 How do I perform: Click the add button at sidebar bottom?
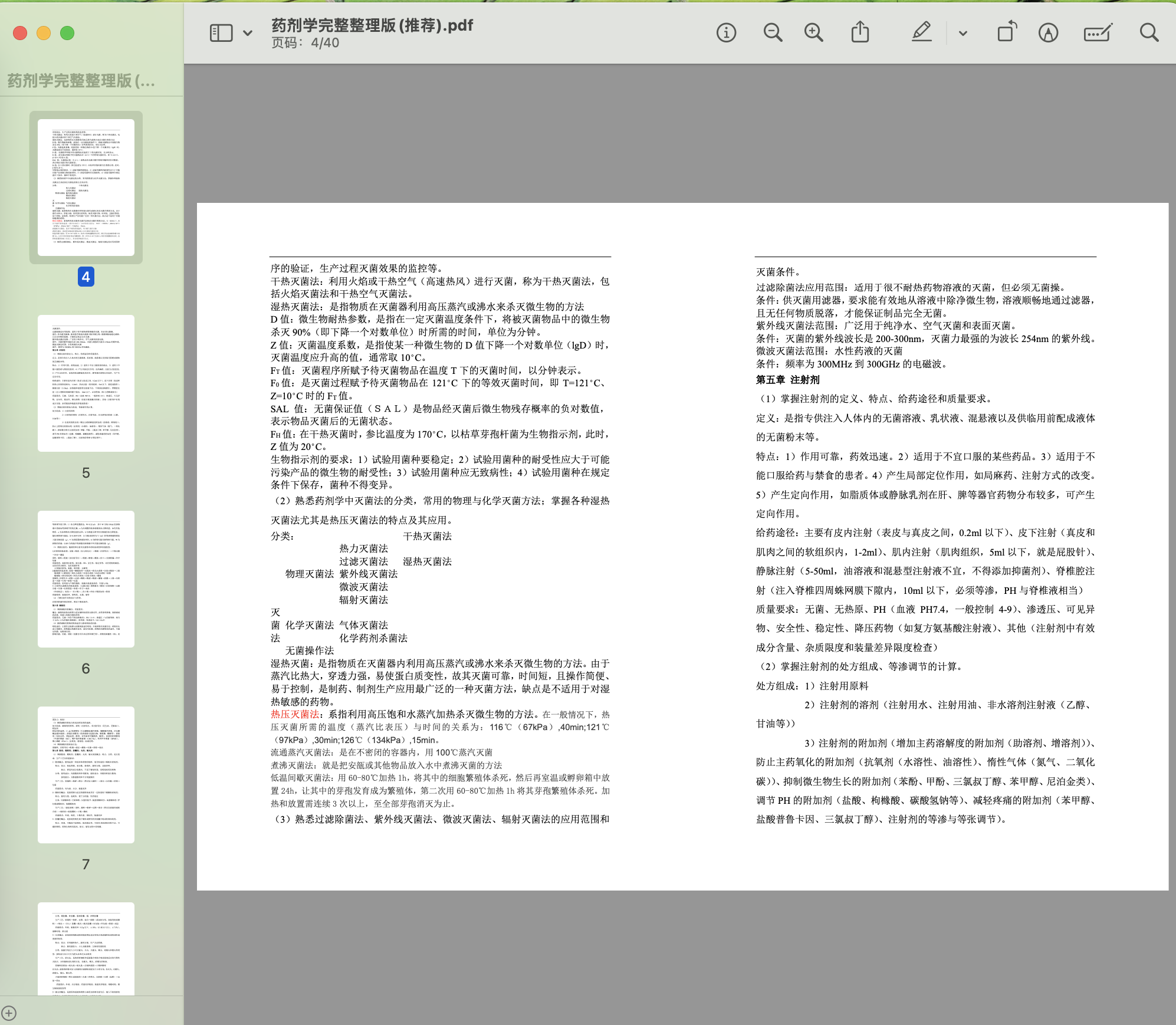click(9, 1013)
